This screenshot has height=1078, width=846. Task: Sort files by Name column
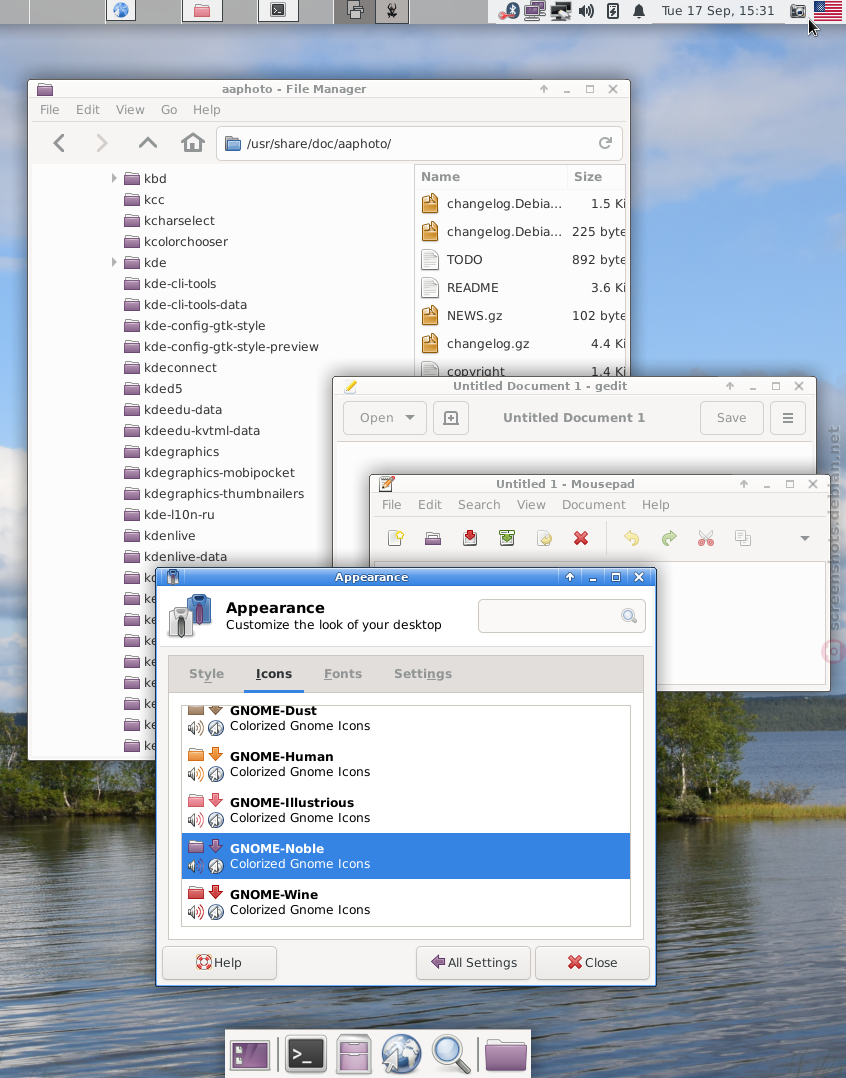click(x=491, y=177)
